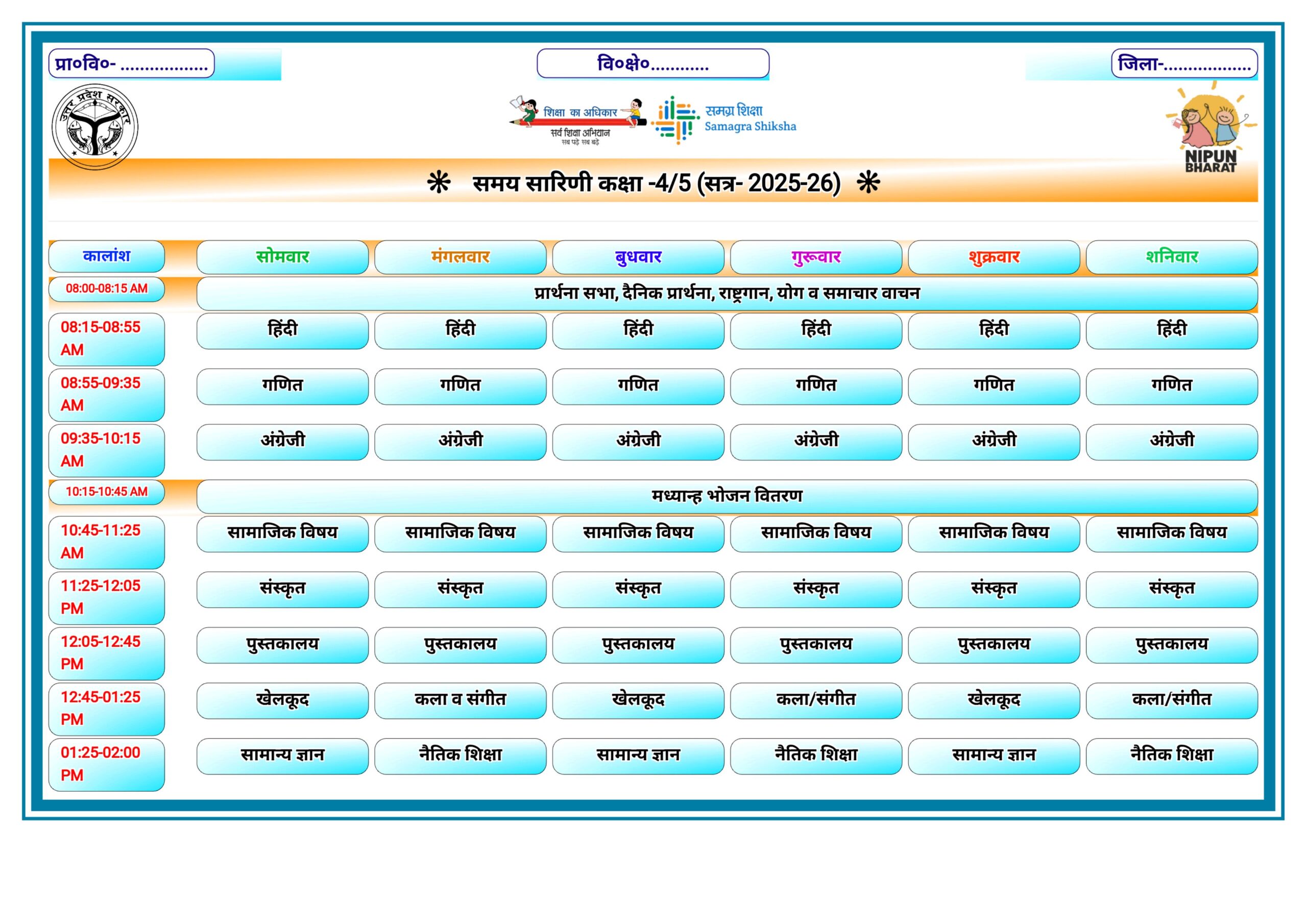Click the गणित cell under मंगलवार

[461, 386]
